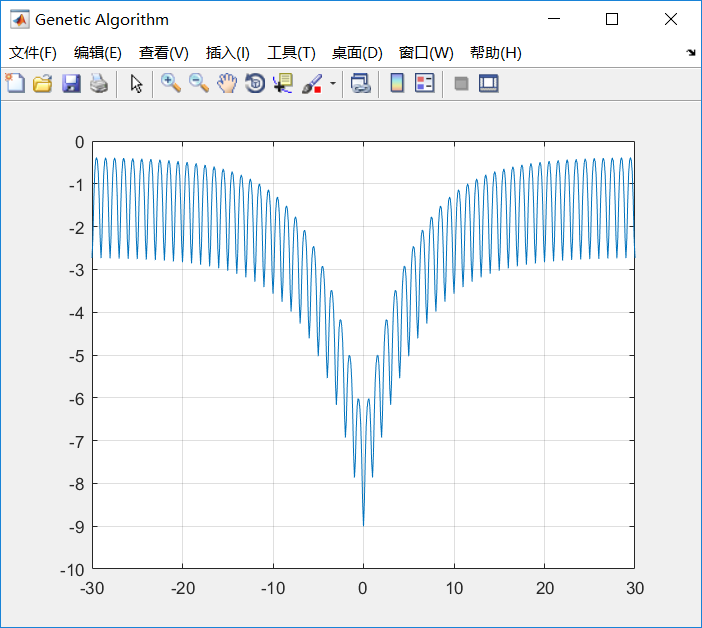Click the y-axis tick label -9

[77, 528]
